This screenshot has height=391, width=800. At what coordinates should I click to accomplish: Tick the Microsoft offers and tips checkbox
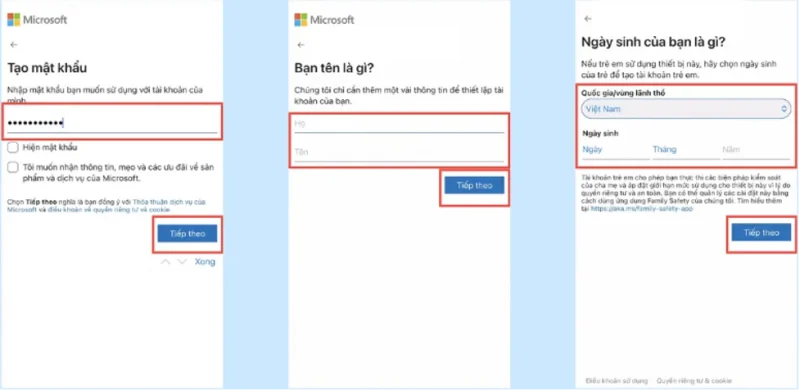click(x=13, y=167)
